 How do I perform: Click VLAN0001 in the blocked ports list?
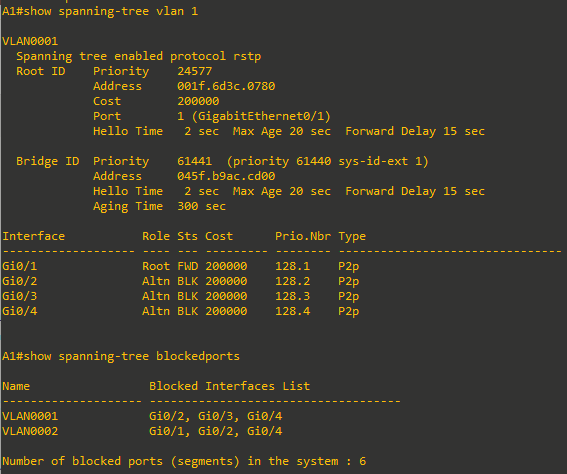click(30, 416)
